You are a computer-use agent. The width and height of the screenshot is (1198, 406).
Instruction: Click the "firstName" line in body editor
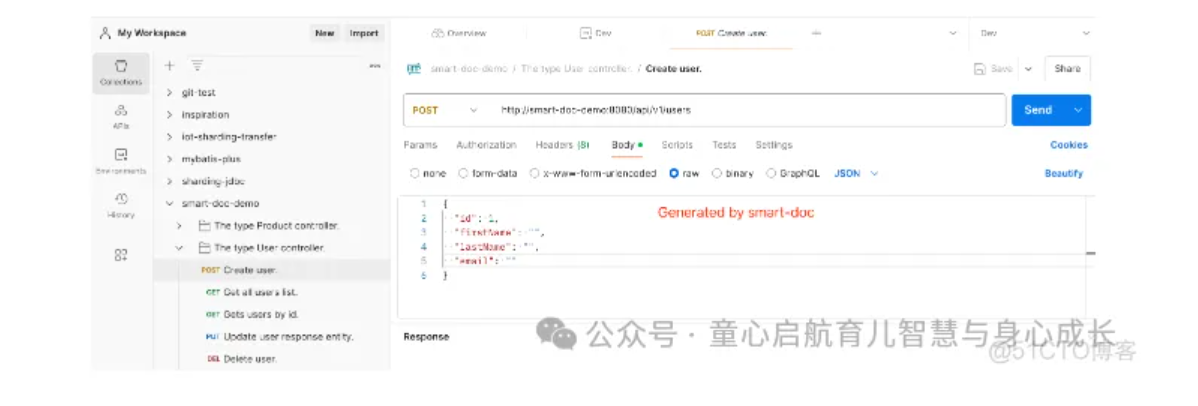click(x=500, y=232)
